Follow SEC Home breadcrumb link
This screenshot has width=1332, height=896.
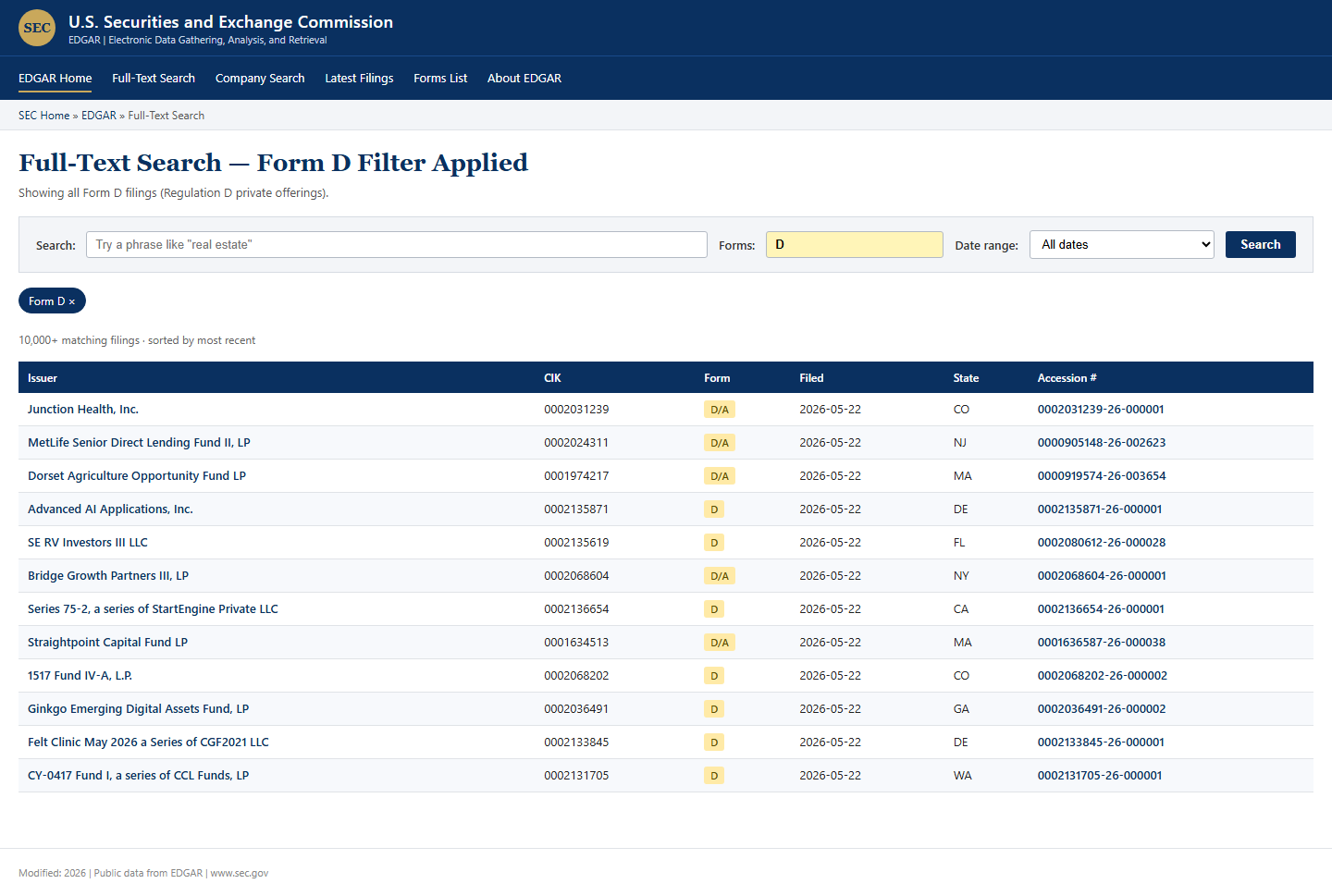[x=44, y=116]
